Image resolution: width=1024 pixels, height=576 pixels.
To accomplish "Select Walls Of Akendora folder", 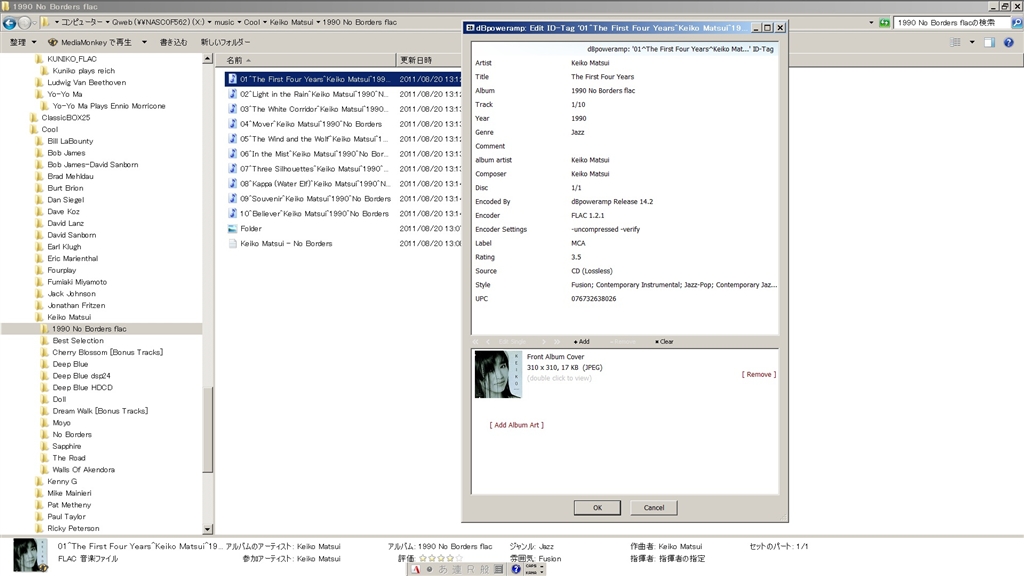I will pos(83,470).
